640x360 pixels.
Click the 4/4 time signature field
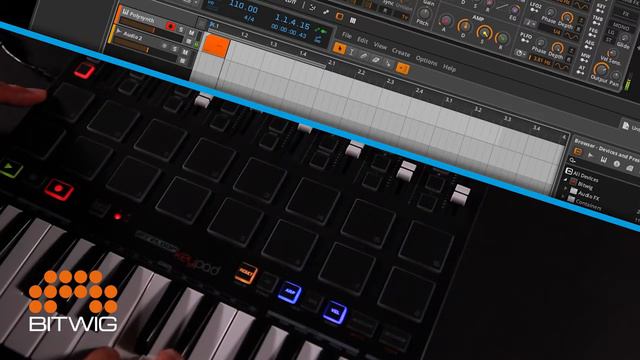249,18
